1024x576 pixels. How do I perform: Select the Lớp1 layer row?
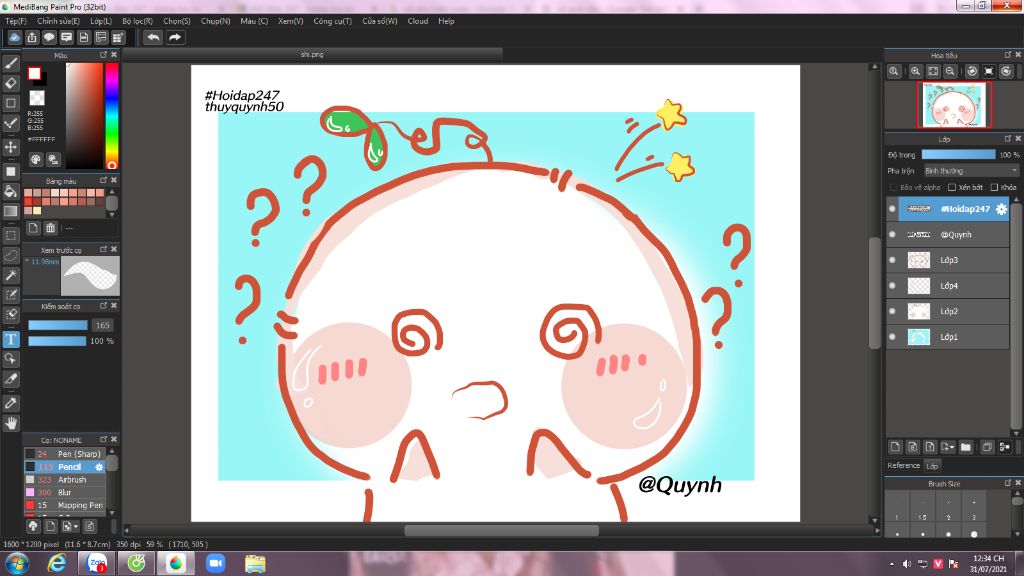click(948, 337)
